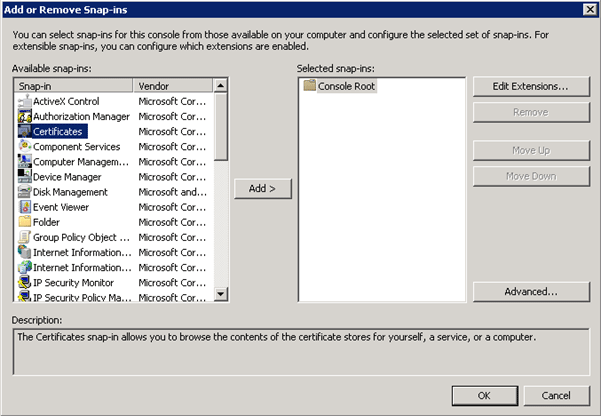Click the Add > button
Screen dimensions: 601x416
(x=263, y=189)
